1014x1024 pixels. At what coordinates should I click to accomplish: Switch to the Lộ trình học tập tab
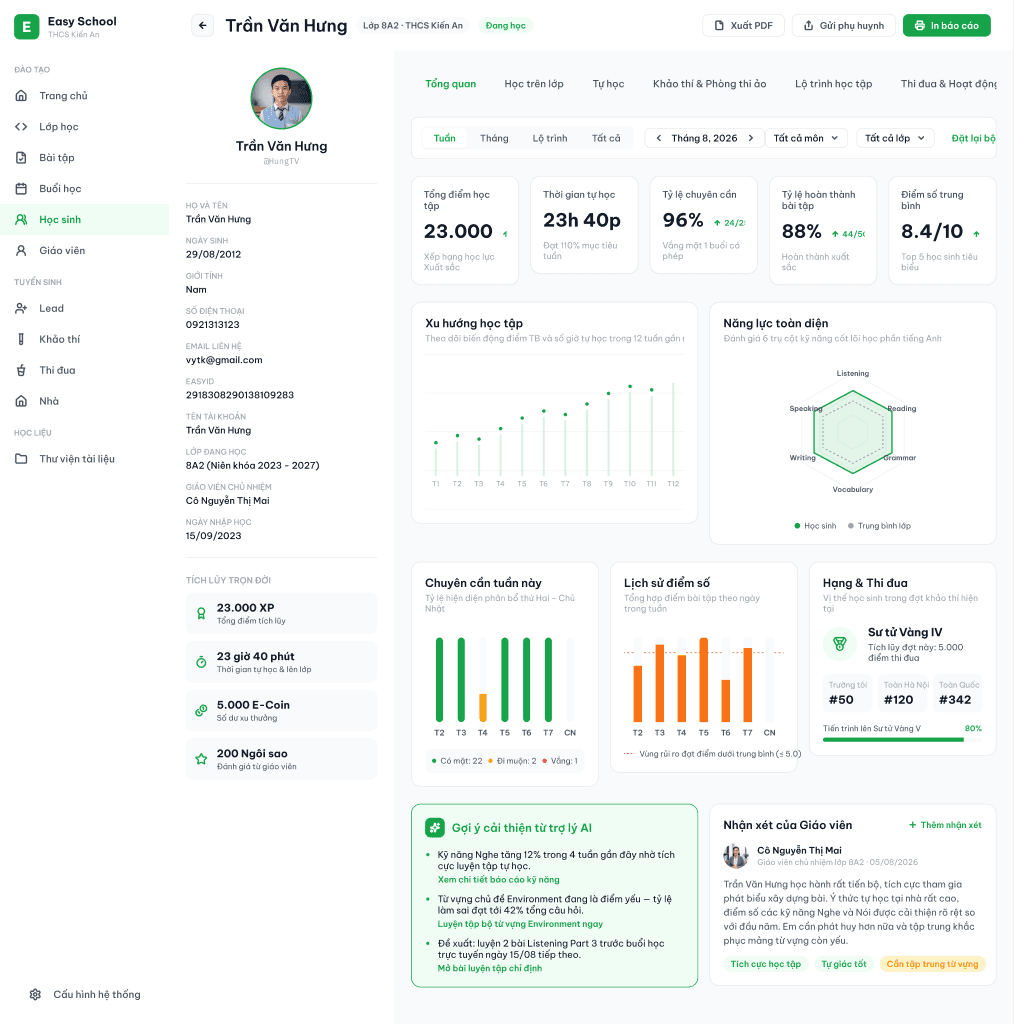tap(834, 84)
